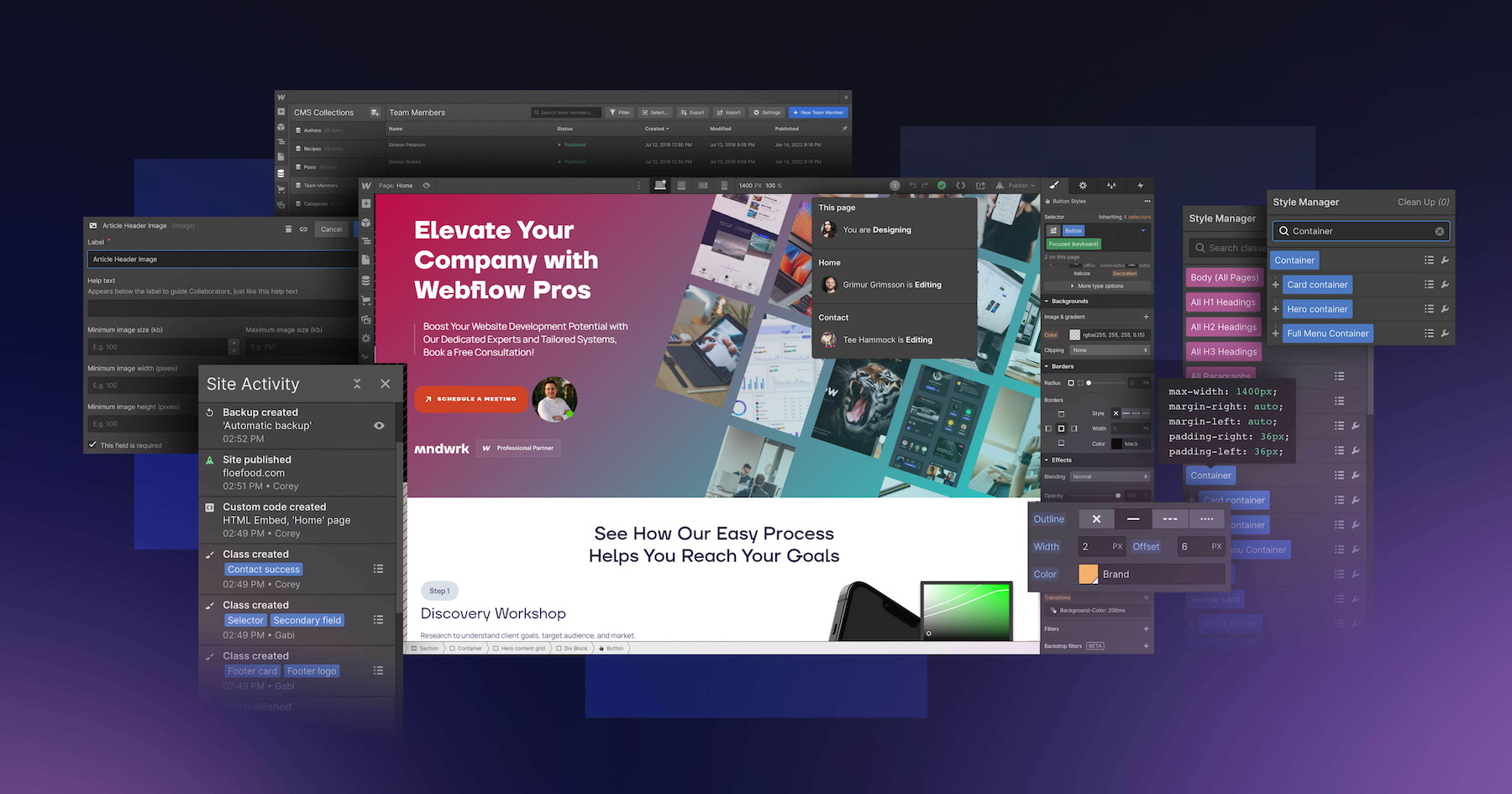Delete the Article Header Image field
The image size is (1512, 794).
[288, 229]
